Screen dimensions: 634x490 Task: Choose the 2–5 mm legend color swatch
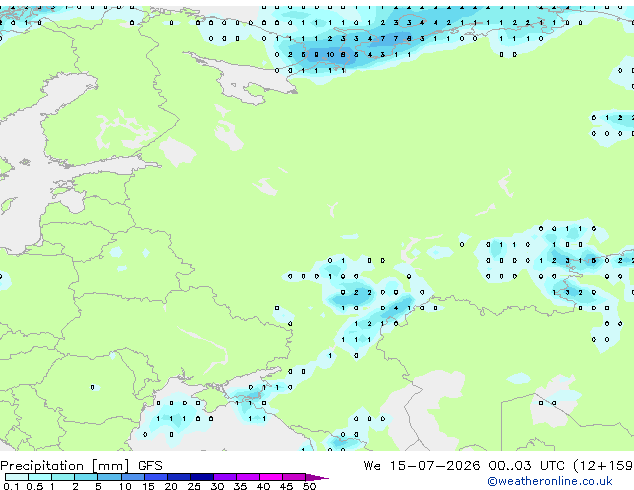86,477
